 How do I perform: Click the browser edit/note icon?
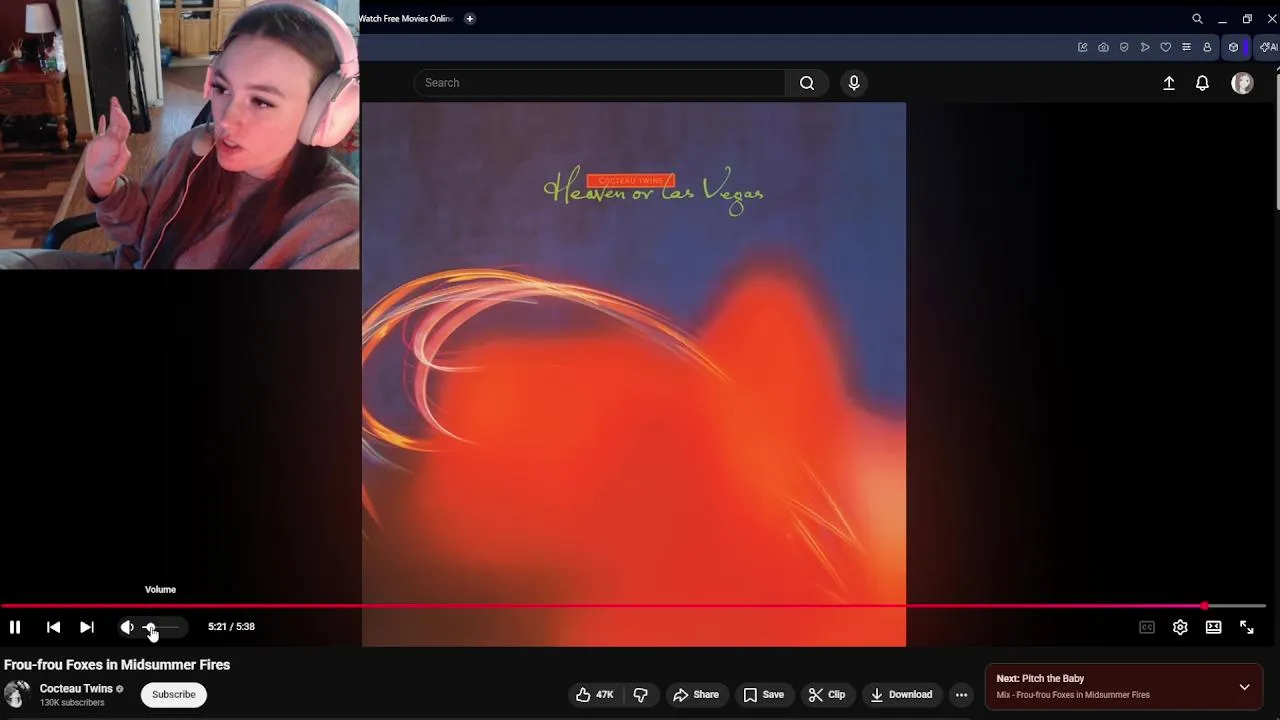1083,47
